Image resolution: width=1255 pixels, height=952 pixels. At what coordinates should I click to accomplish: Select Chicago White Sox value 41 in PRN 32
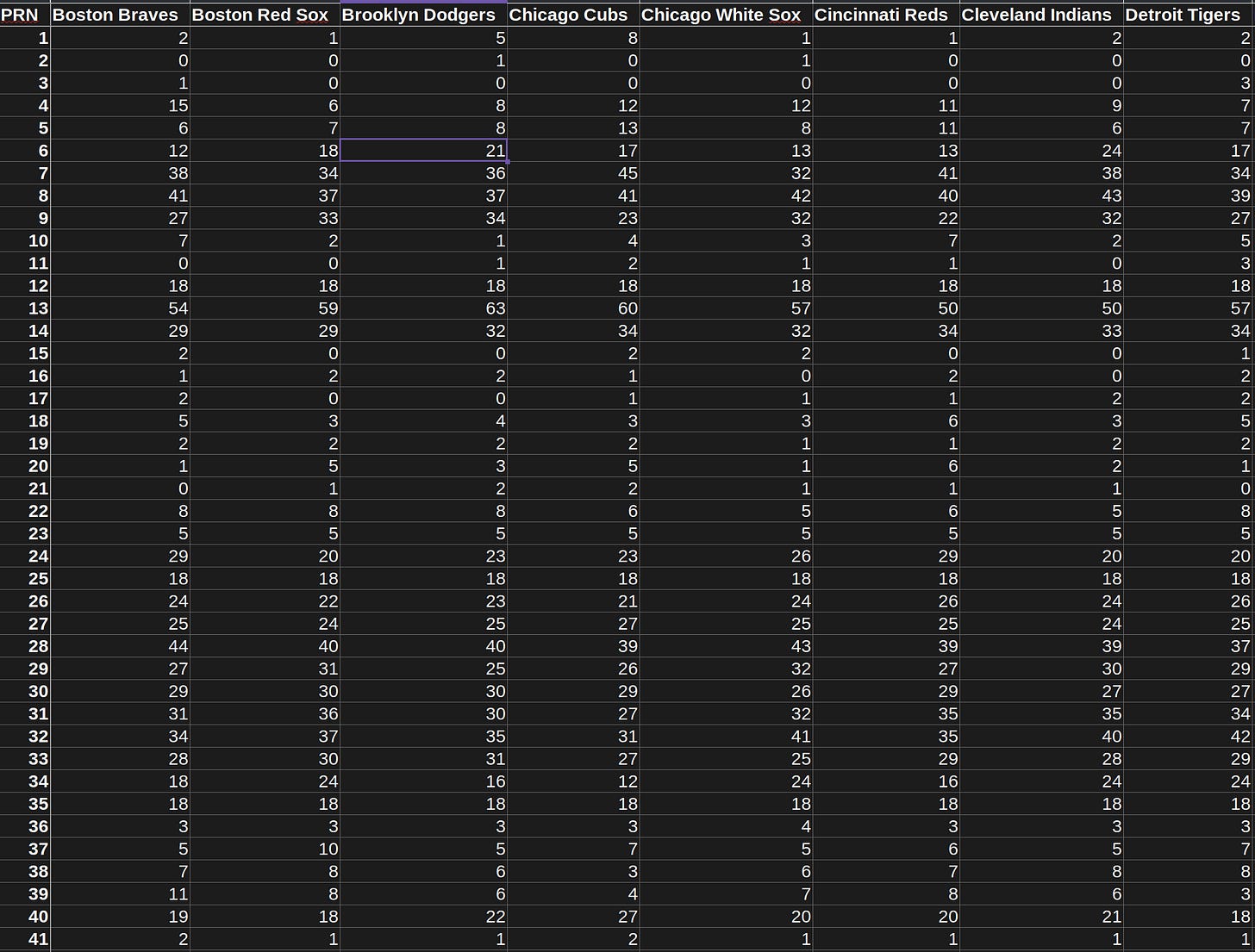click(727, 736)
